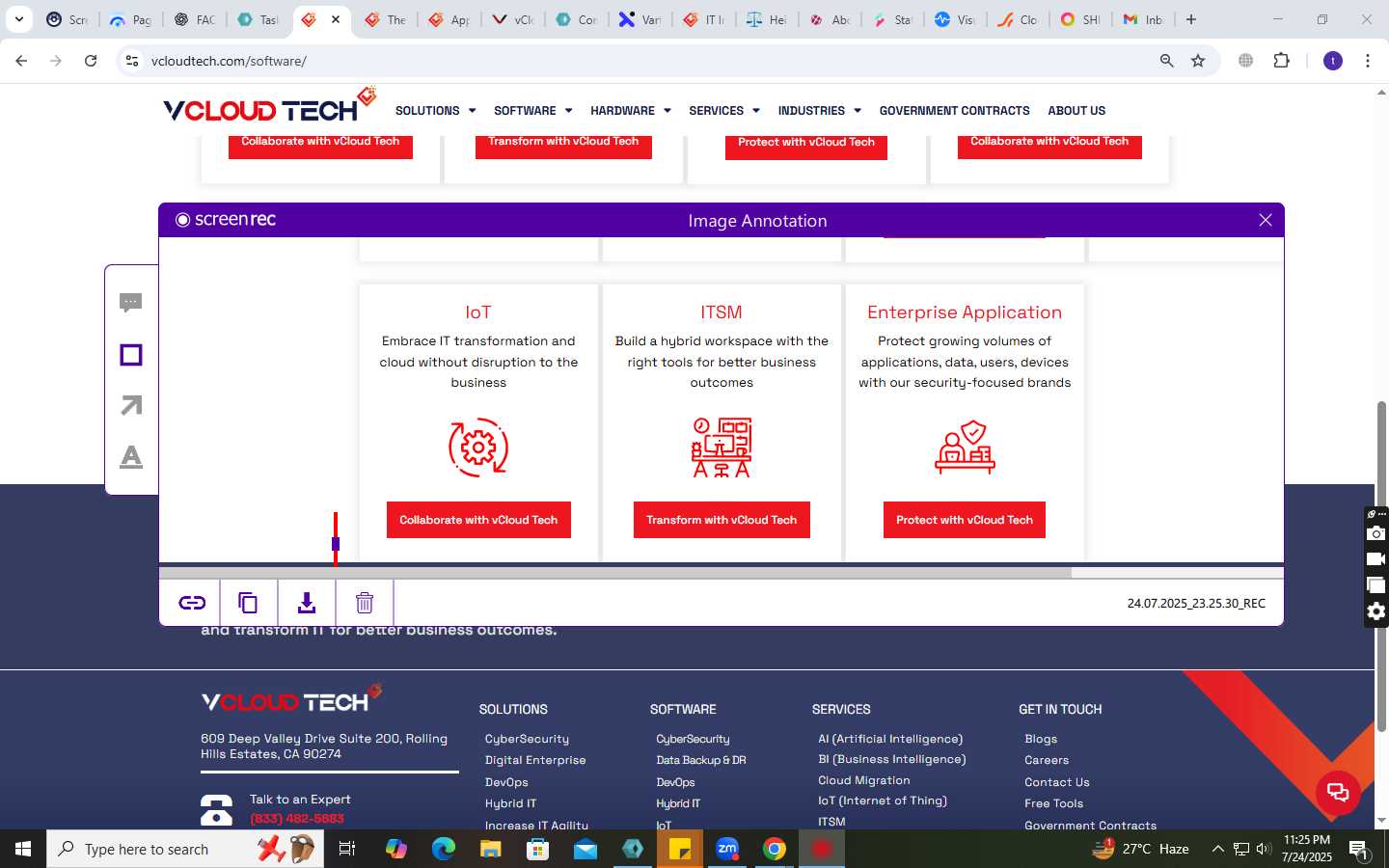Switch to the Vari browser tab
Screen dimensions: 1389x868
pos(640,19)
